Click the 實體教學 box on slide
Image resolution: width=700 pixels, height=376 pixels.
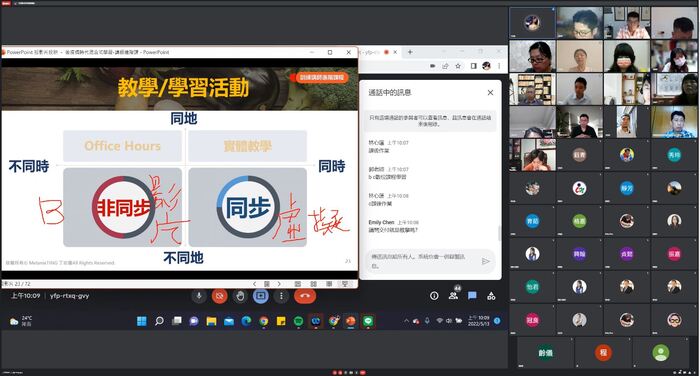248,146
